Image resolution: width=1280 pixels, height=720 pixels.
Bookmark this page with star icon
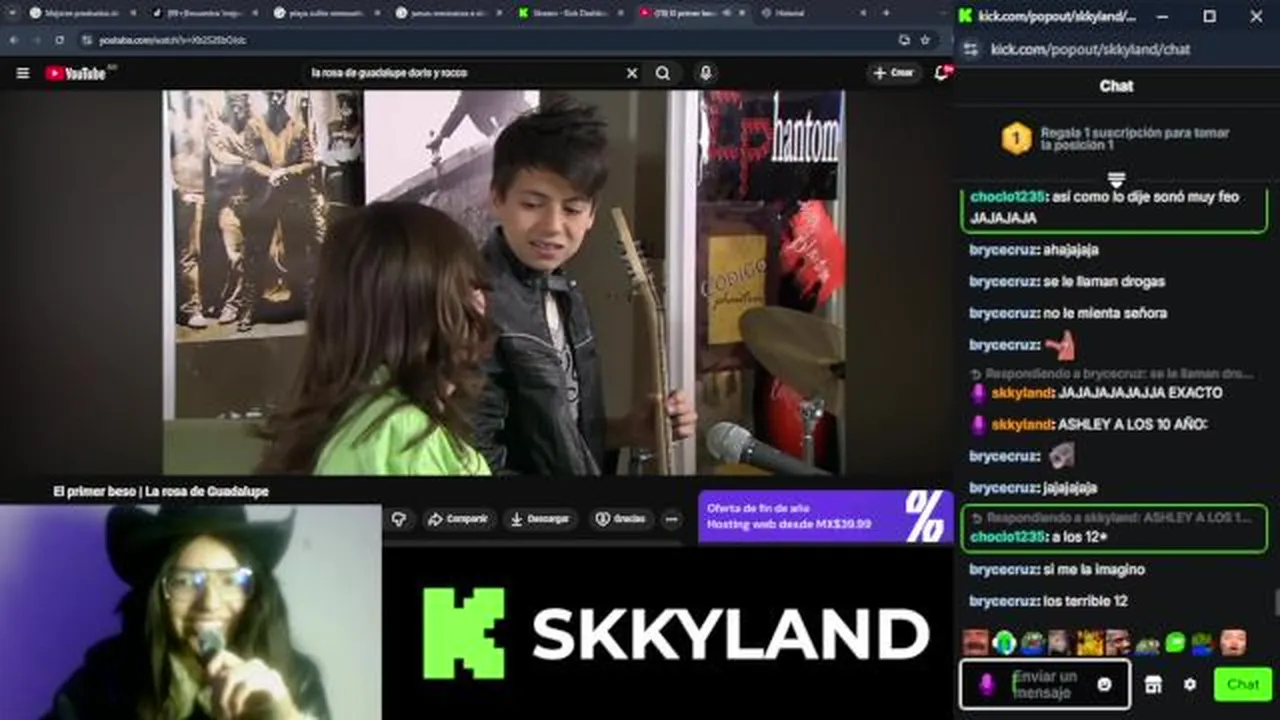coord(925,40)
